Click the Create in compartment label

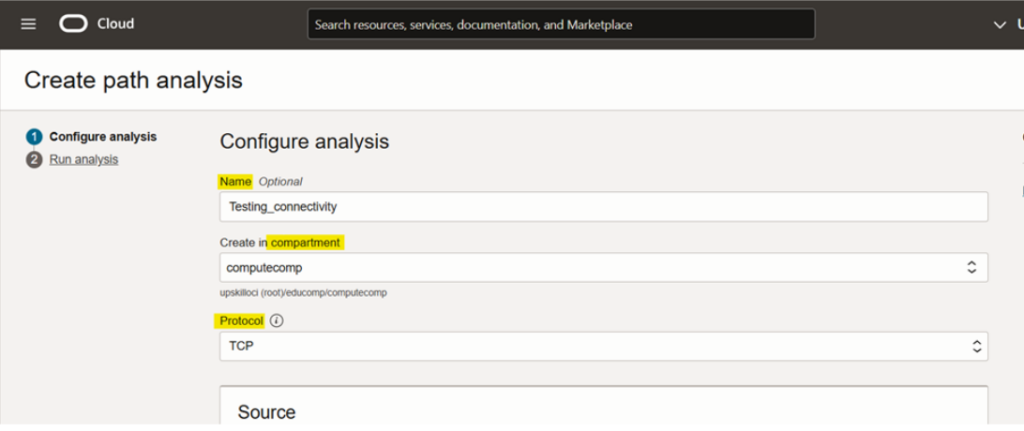click(x=281, y=242)
